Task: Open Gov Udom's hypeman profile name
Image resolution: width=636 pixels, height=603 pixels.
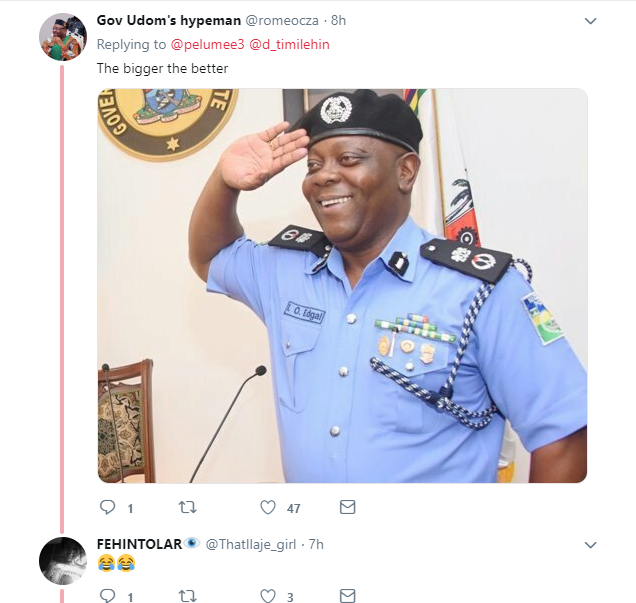Action: (x=164, y=20)
